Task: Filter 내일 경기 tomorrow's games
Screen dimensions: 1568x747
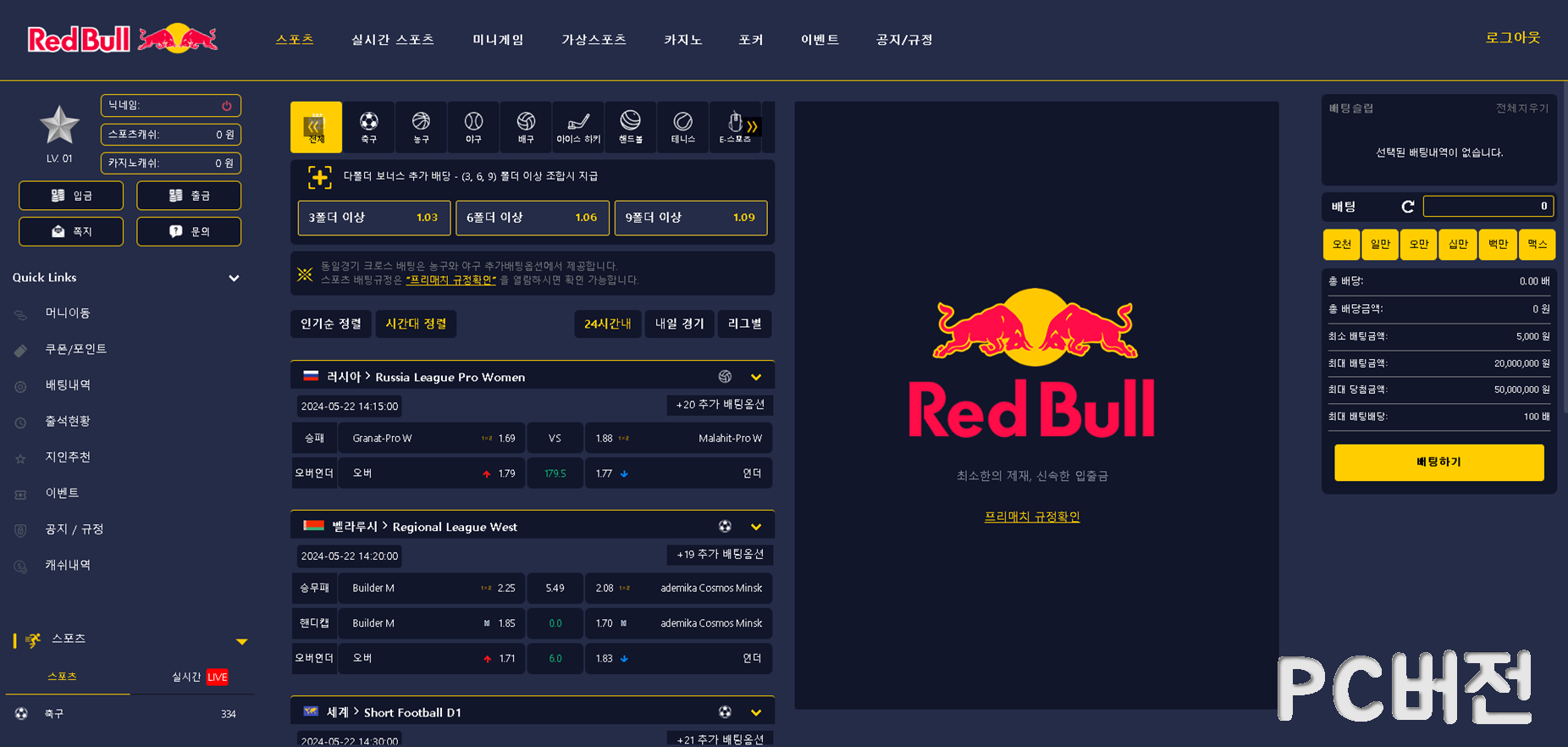Action: (x=680, y=324)
